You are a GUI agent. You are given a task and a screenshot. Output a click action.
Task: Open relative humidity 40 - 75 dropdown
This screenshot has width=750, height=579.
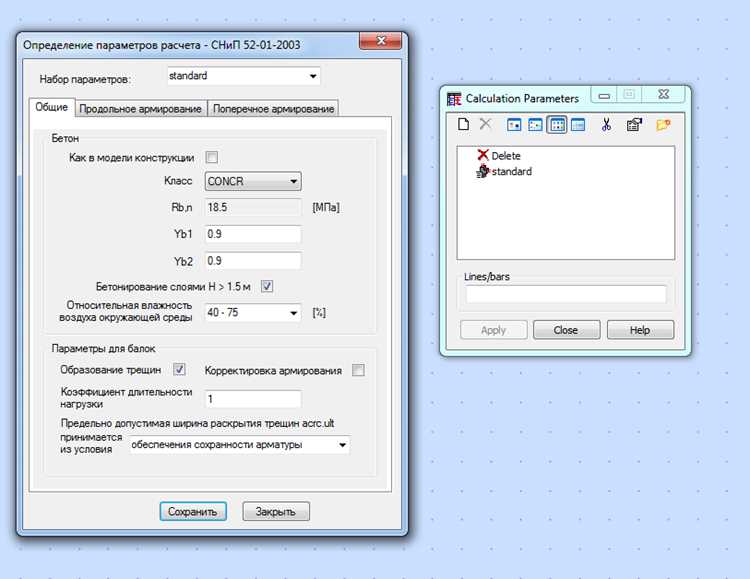click(x=253, y=312)
